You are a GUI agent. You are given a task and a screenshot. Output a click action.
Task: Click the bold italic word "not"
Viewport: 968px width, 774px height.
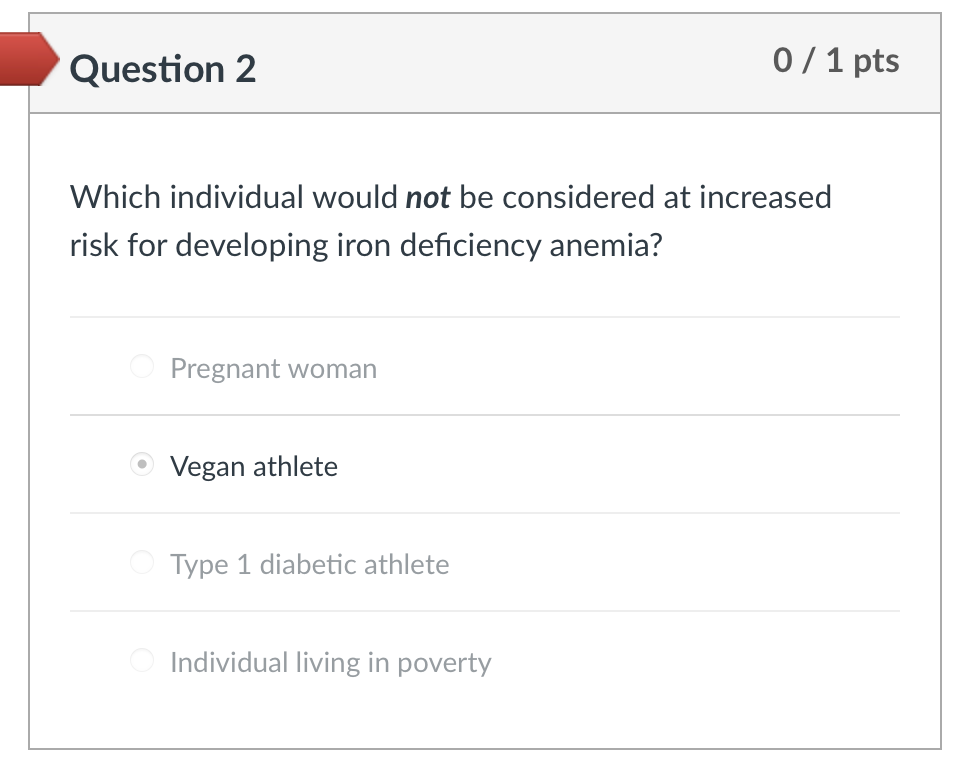tap(427, 197)
